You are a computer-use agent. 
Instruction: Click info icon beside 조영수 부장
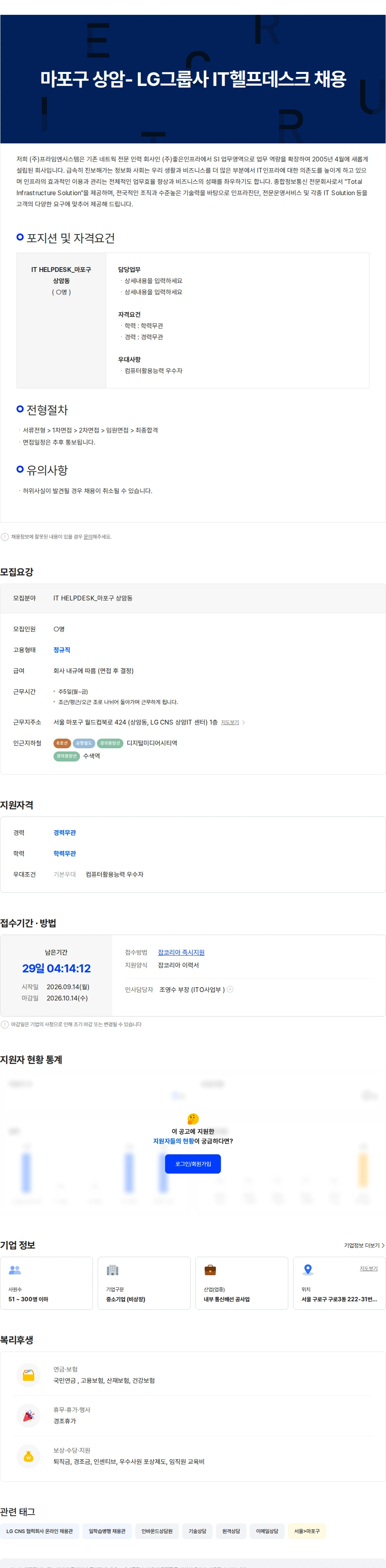[x=230, y=989]
